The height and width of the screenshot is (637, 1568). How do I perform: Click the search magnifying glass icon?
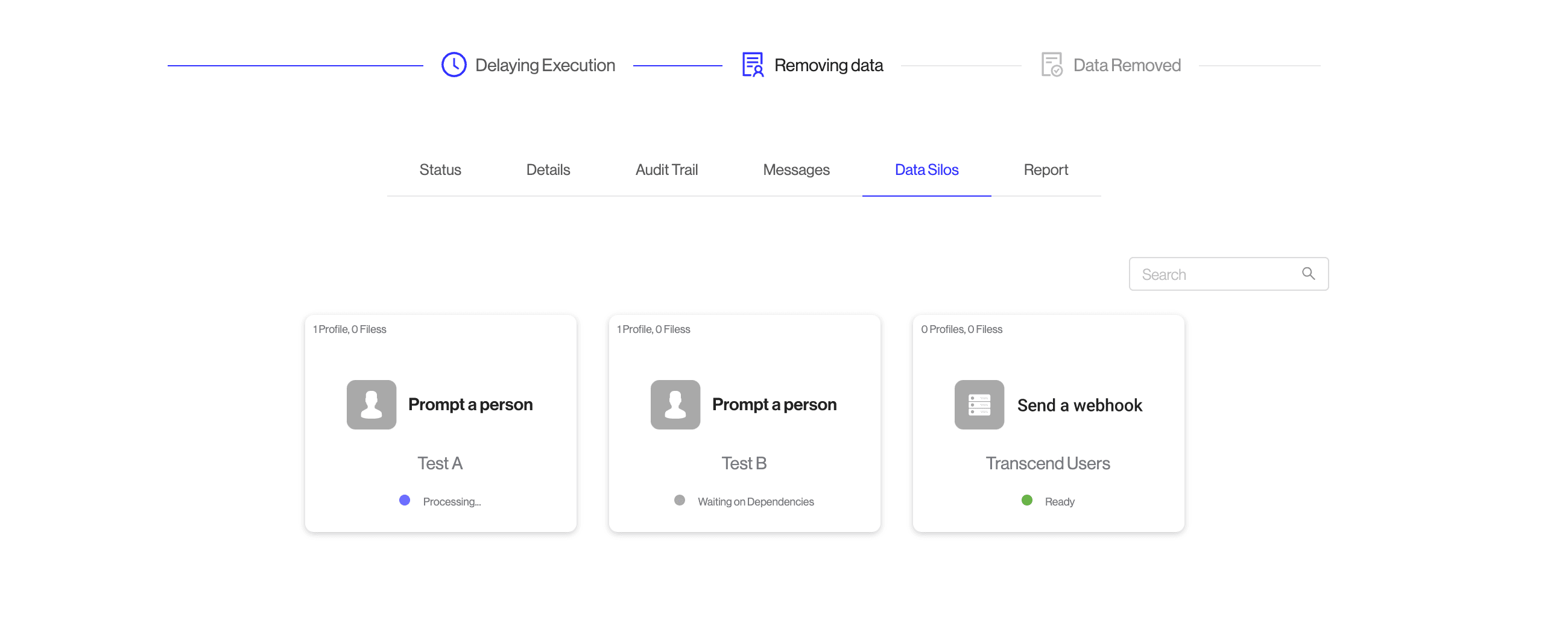point(1308,274)
